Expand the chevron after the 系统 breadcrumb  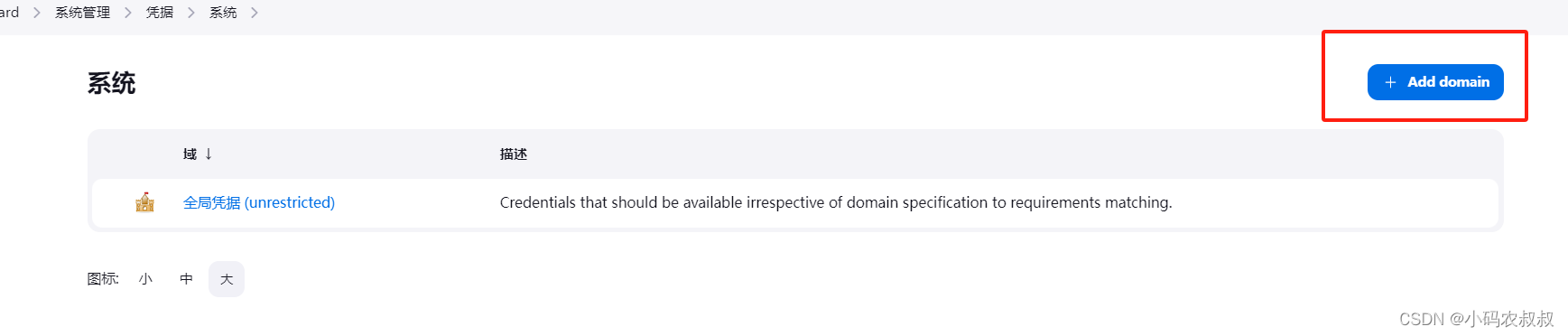click(255, 13)
